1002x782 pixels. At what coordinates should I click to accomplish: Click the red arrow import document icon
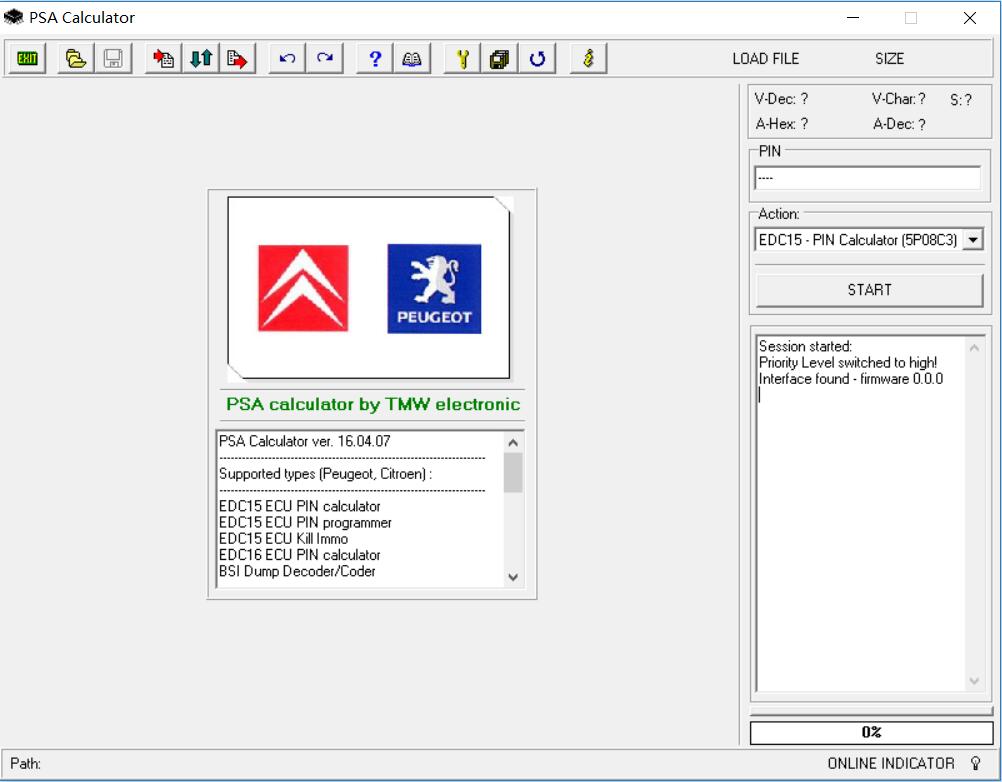click(163, 59)
